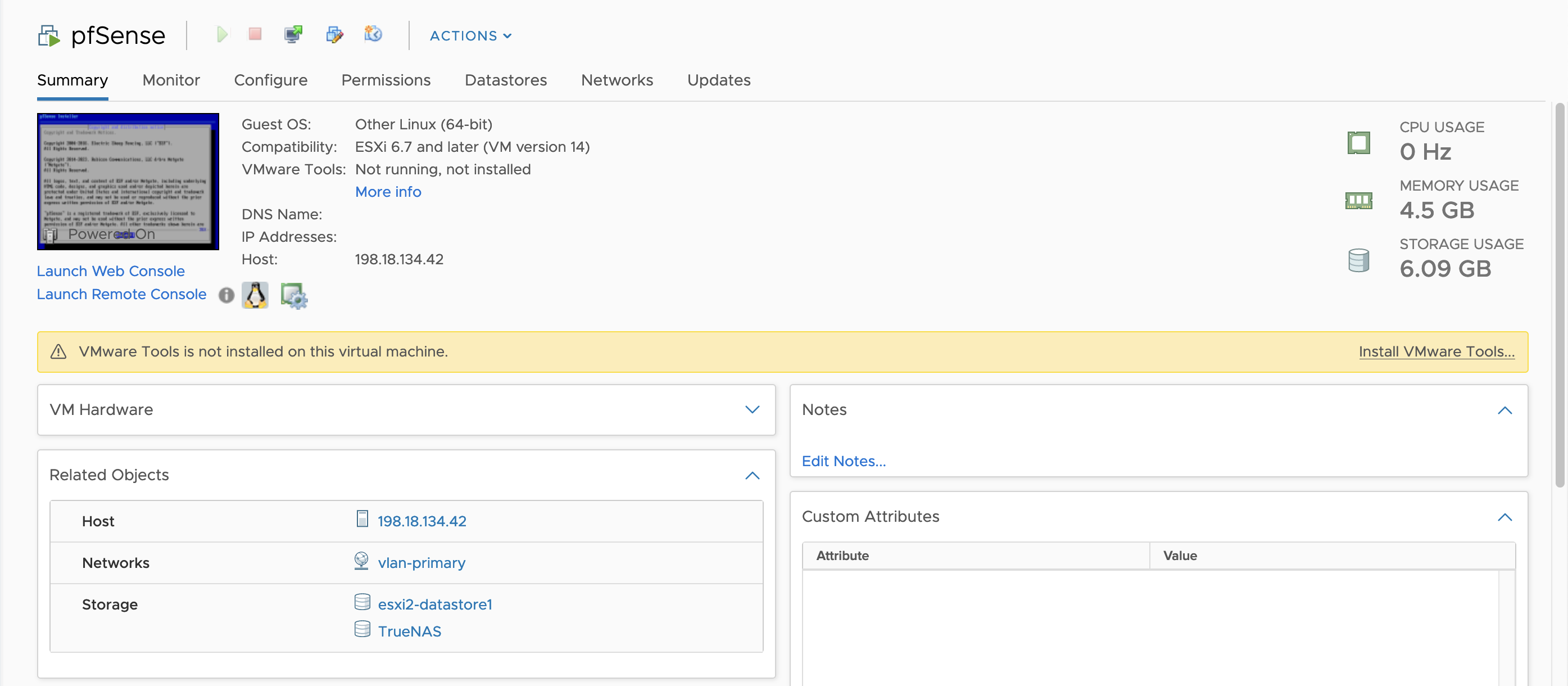1568x686 pixels.
Task: Click the VM settings gear icon
Action: (293, 296)
